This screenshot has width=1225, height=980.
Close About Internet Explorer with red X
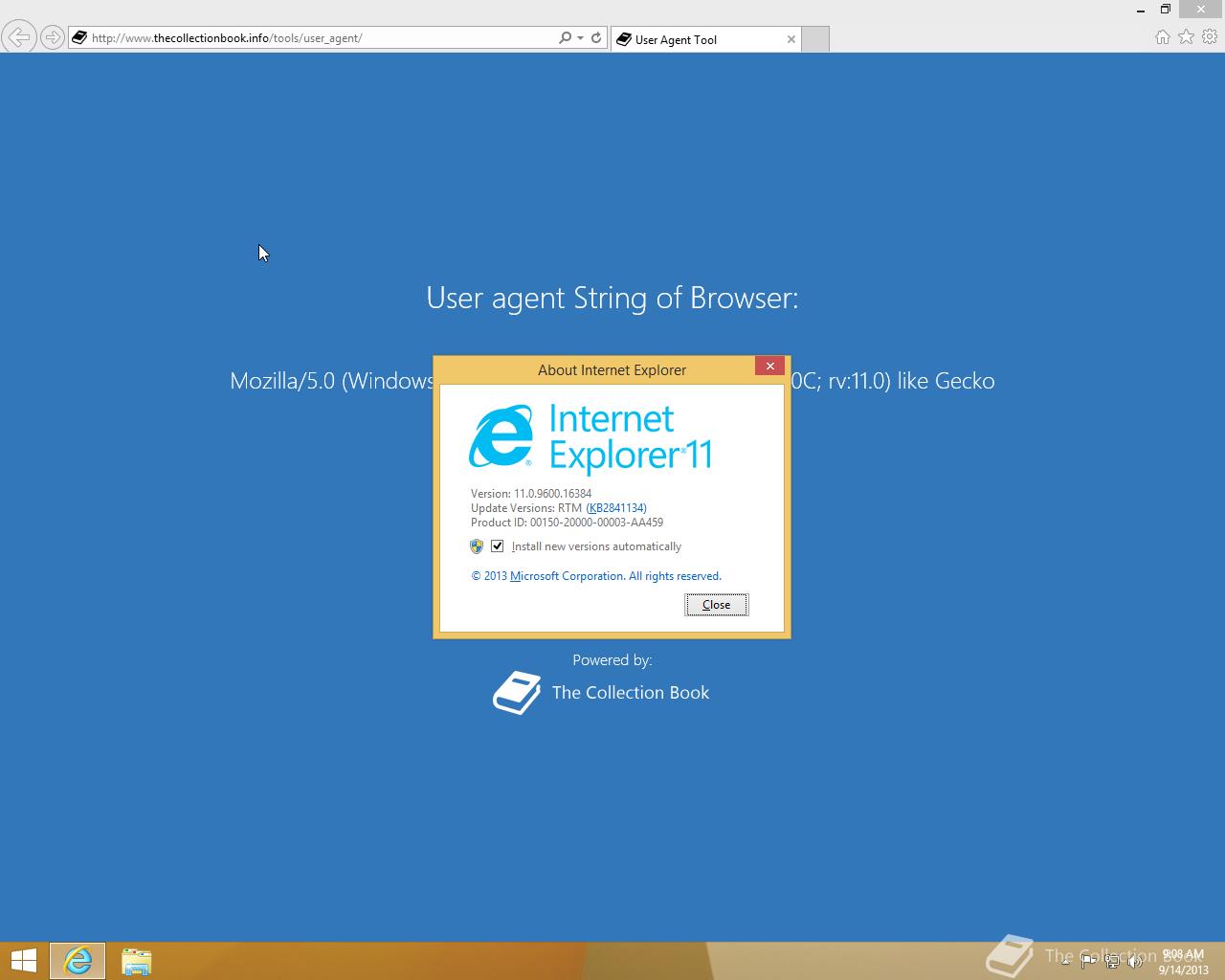pos(770,367)
